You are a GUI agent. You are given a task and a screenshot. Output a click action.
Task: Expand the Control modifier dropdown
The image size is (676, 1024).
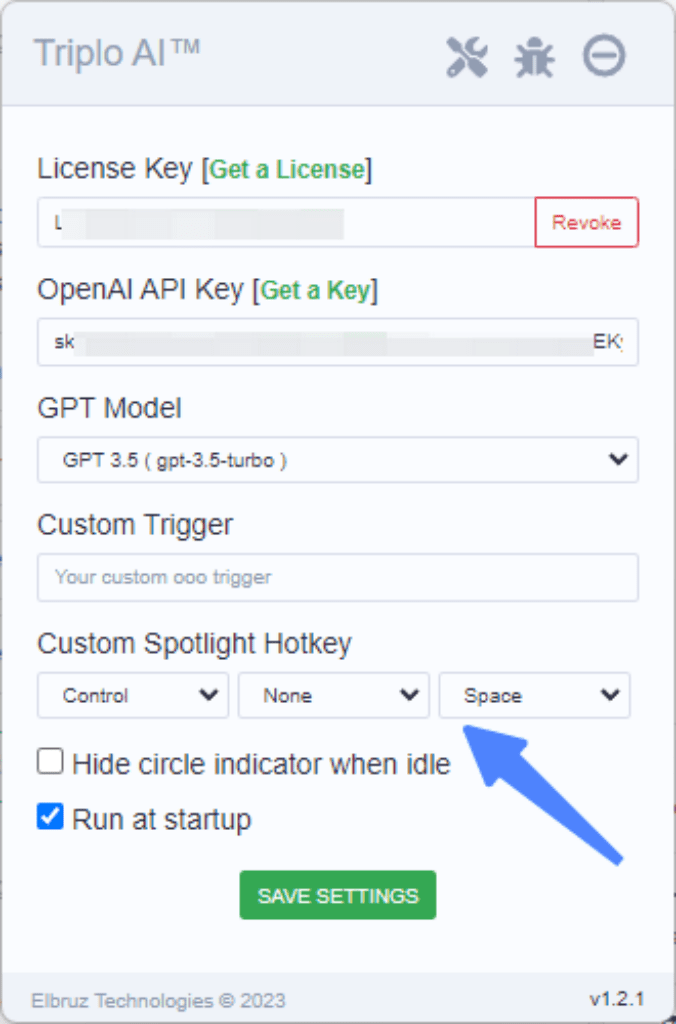click(133, 696)
